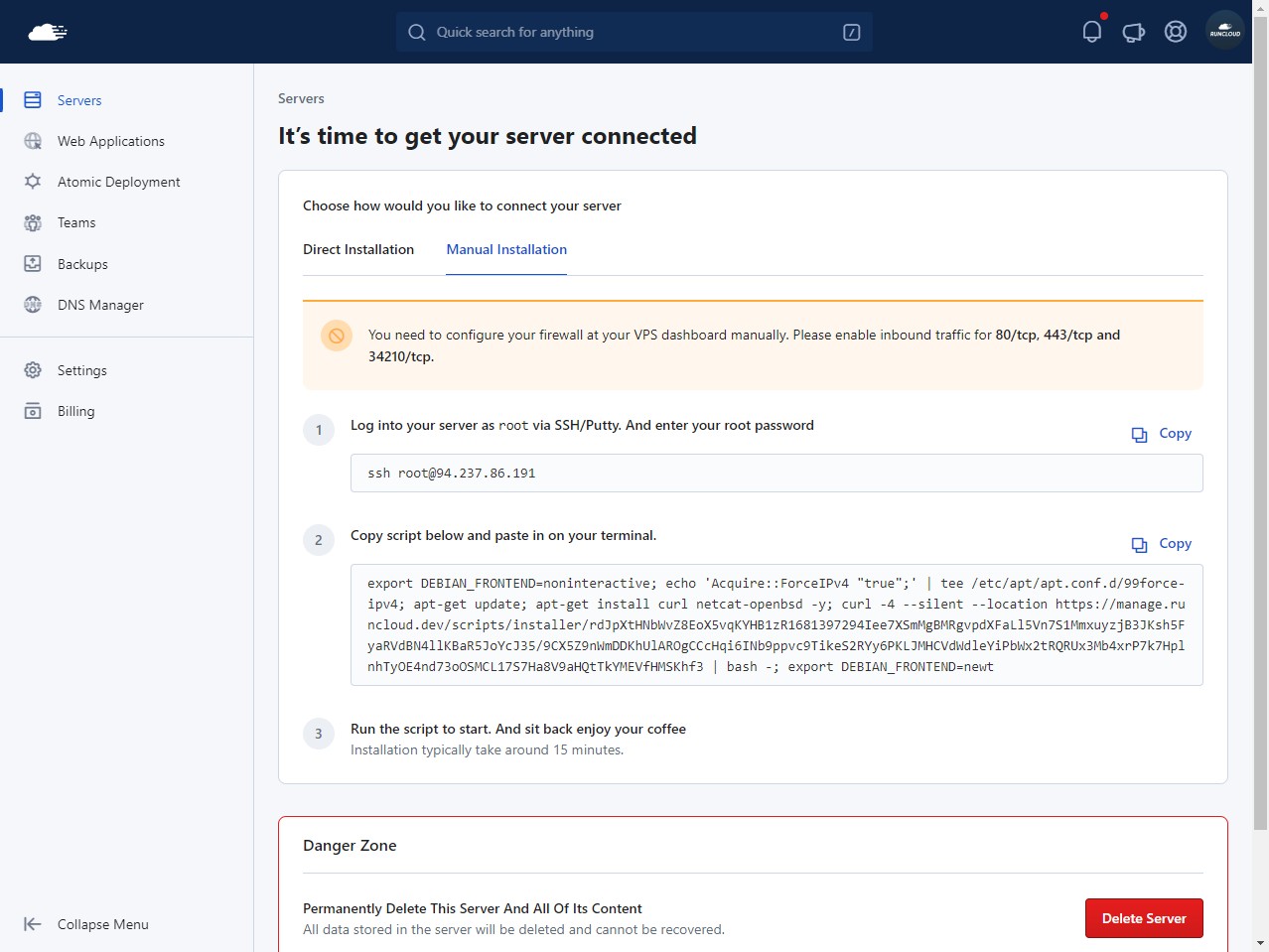Screen dimensions: 1269x952
Task: Click the RunCloud logo in header
Action: click(48, 32)
